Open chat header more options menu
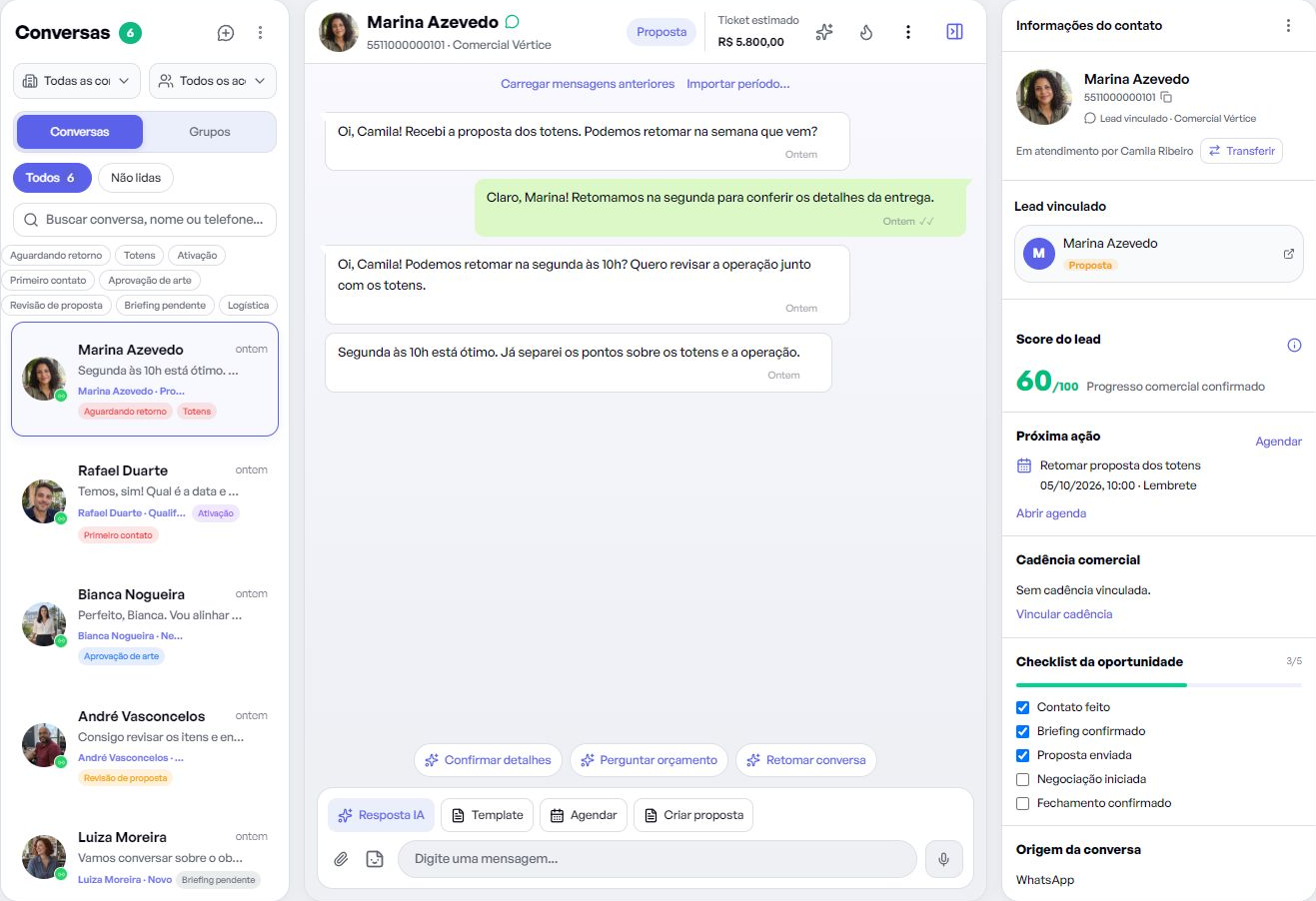1316x901 pixels. [x=908, y=32]
